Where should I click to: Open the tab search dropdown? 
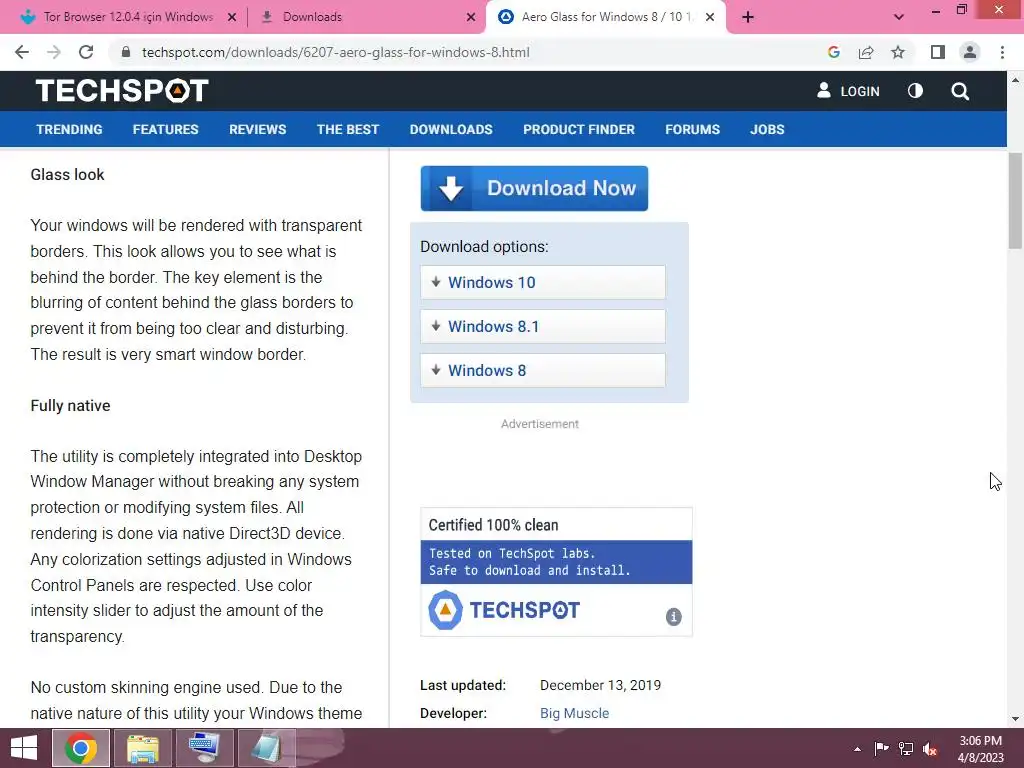[899, 17]
